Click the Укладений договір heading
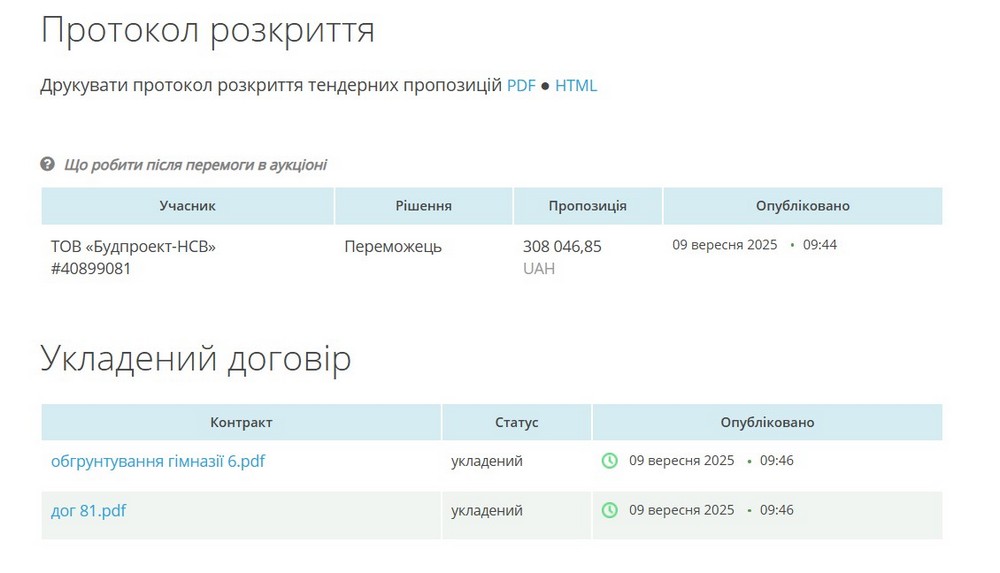 [196, 358]
